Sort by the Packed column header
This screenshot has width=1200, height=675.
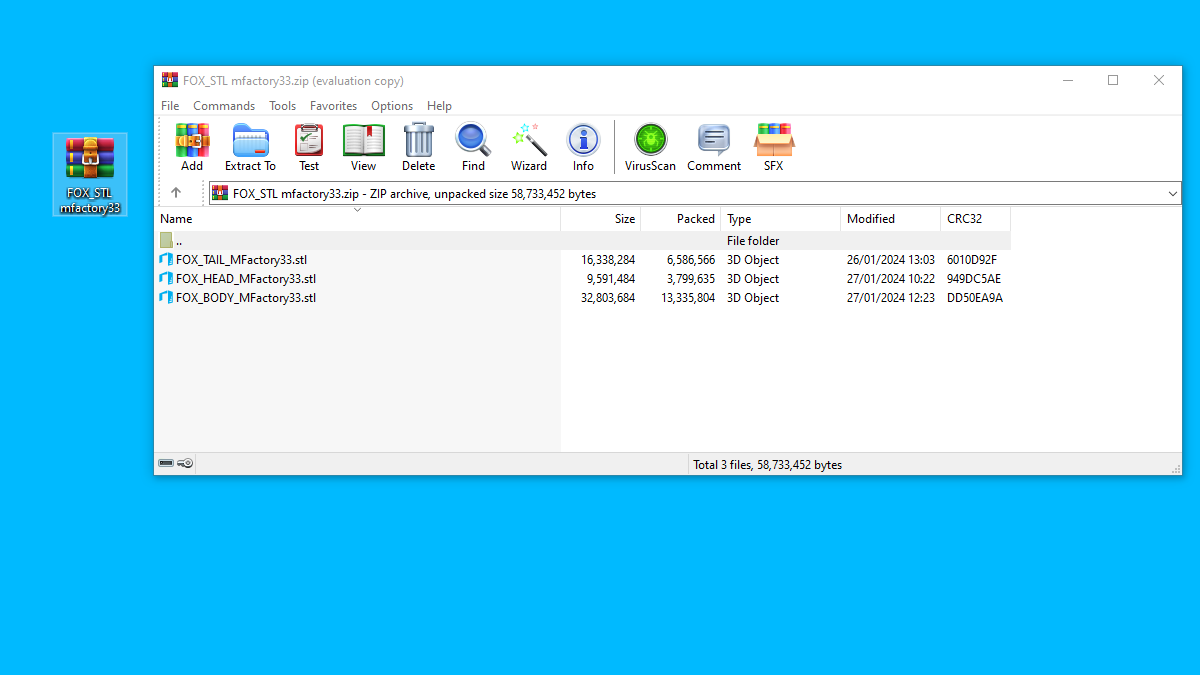click(x=681, y=219)
